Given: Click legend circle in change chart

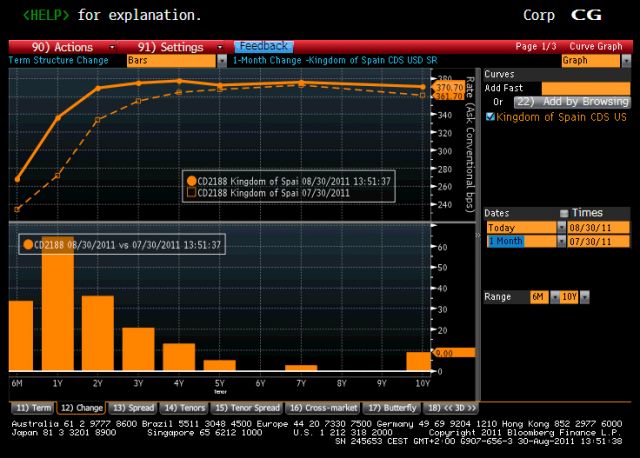Looking at the screenshot, I should click(28, 245).
